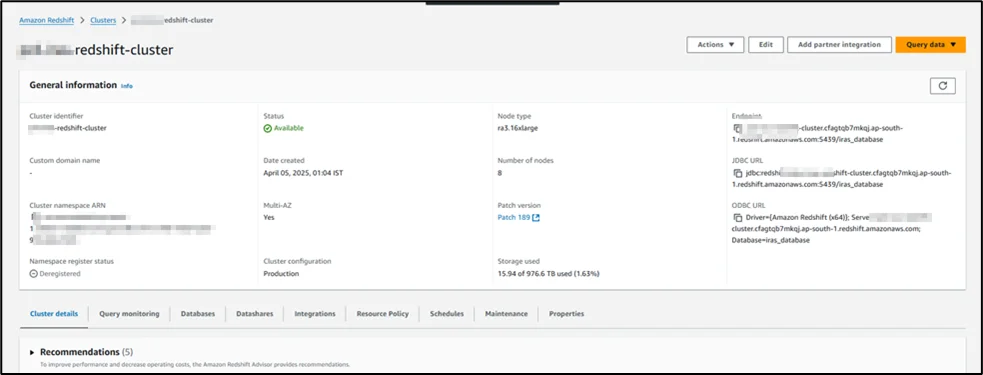Click Add partner integration button
This screenshot has width=983, height=375.
839,45
